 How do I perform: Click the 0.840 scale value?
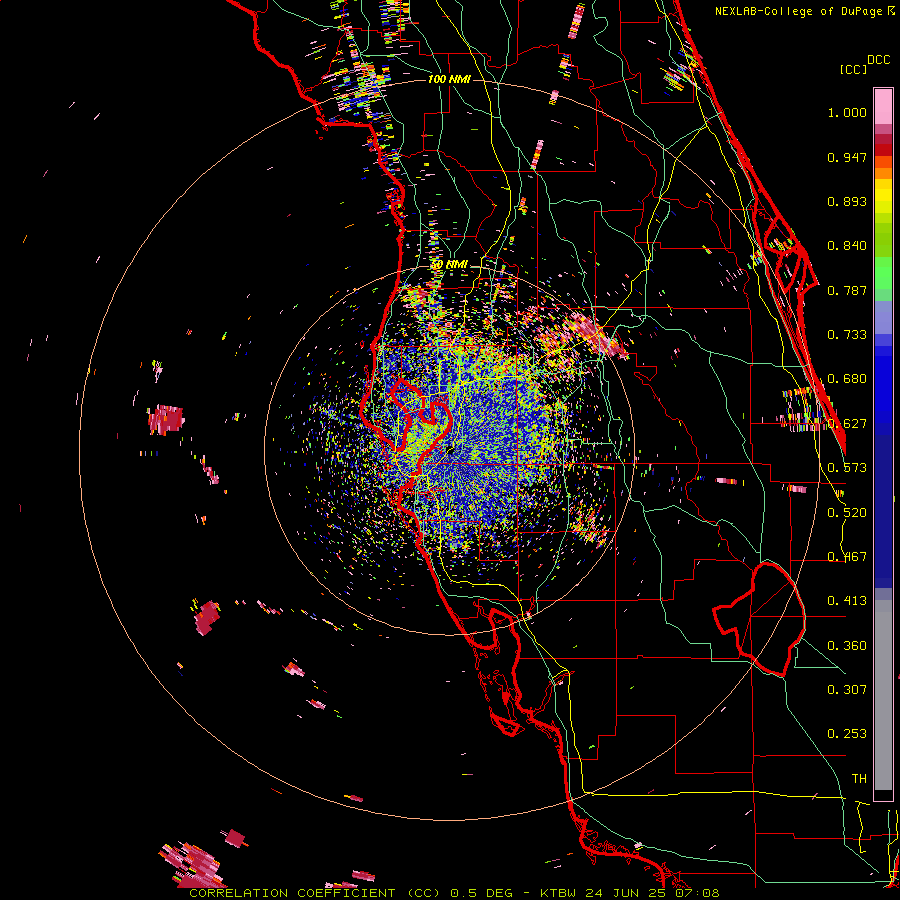[847, 246]
